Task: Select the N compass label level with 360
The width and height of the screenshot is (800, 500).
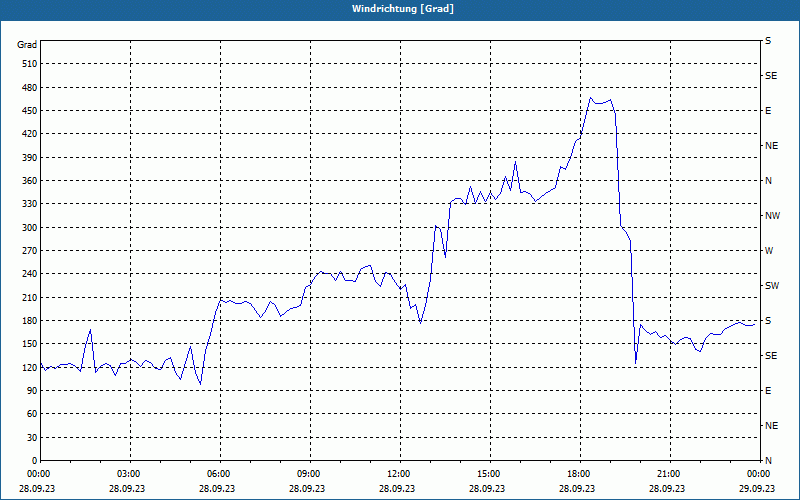Action: 768,181
